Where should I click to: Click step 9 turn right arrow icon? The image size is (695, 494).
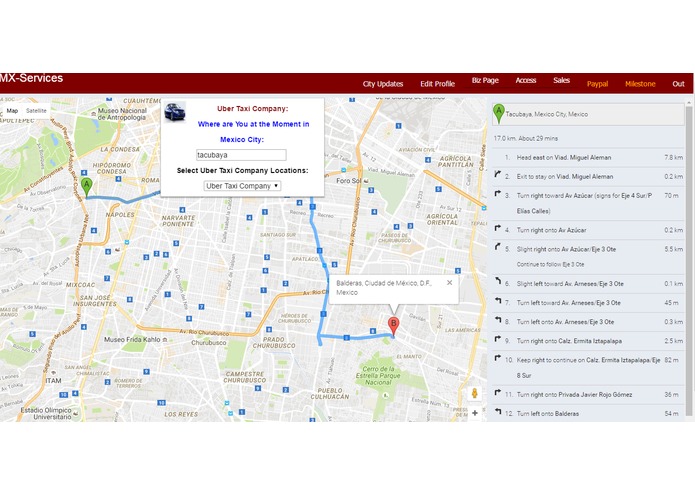(x=498, y=339)
